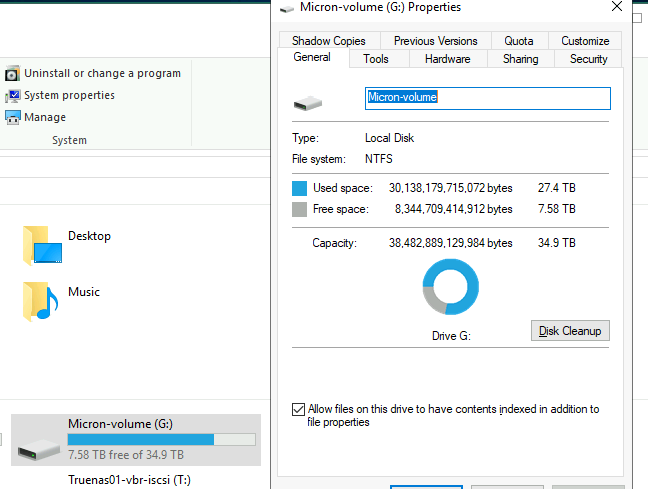This screenshot has height=489, width=648.
Task: Click the Local Disk type value
Action: [389, 138]
